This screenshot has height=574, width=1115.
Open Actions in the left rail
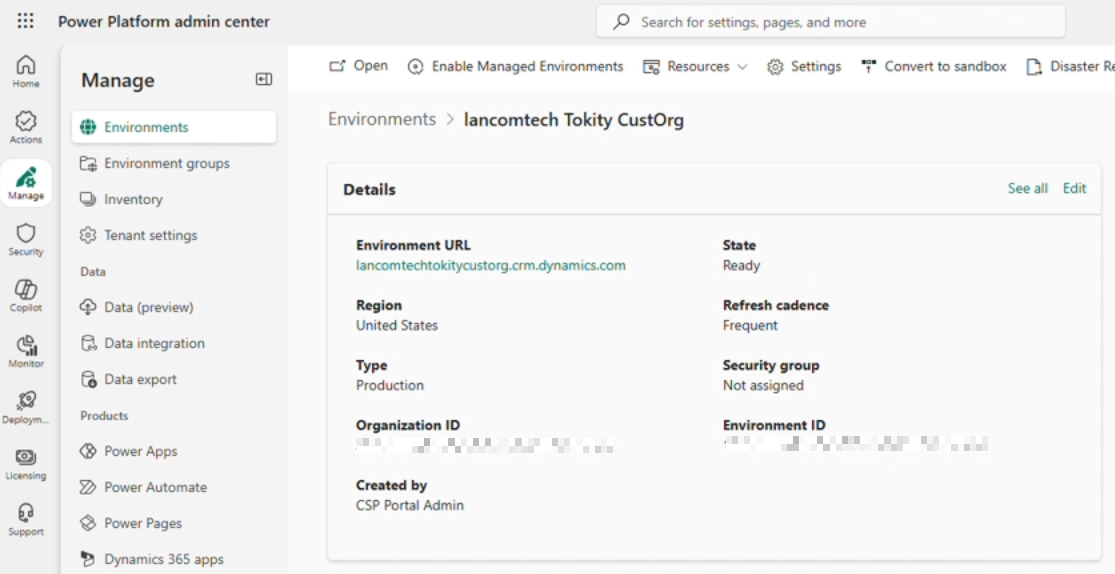click(26, 127)
